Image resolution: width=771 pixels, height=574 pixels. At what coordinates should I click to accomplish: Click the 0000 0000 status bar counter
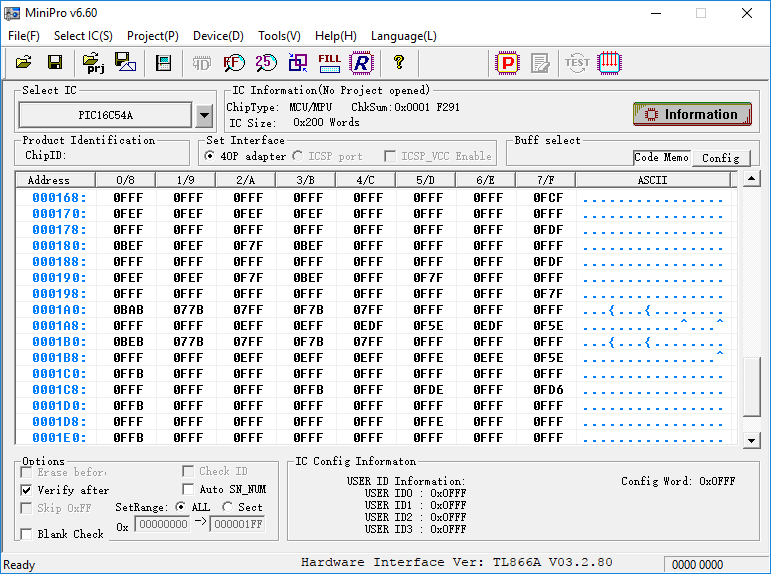(697, 565)
